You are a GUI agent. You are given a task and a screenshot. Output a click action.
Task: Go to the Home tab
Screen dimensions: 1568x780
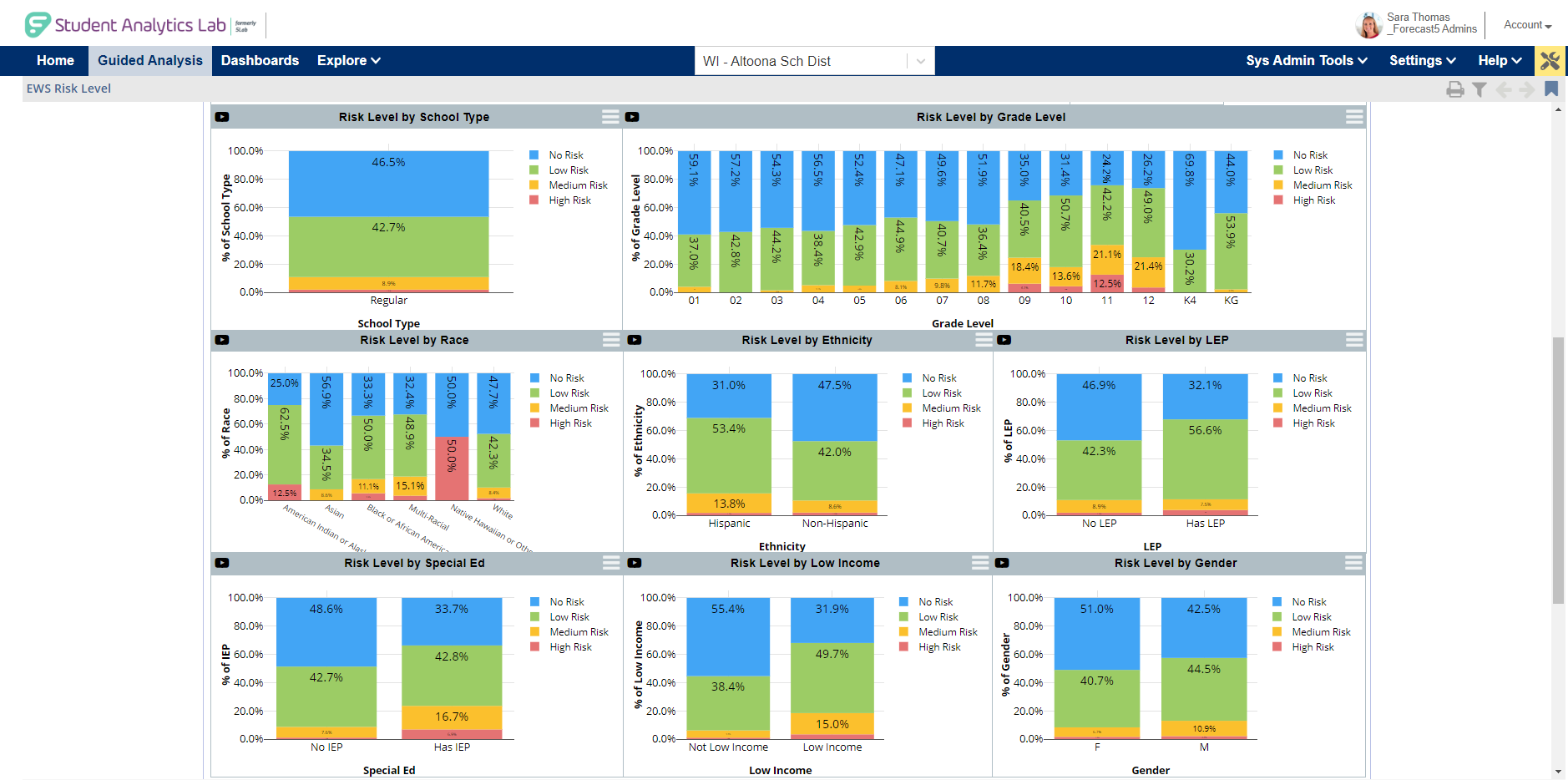55,61
